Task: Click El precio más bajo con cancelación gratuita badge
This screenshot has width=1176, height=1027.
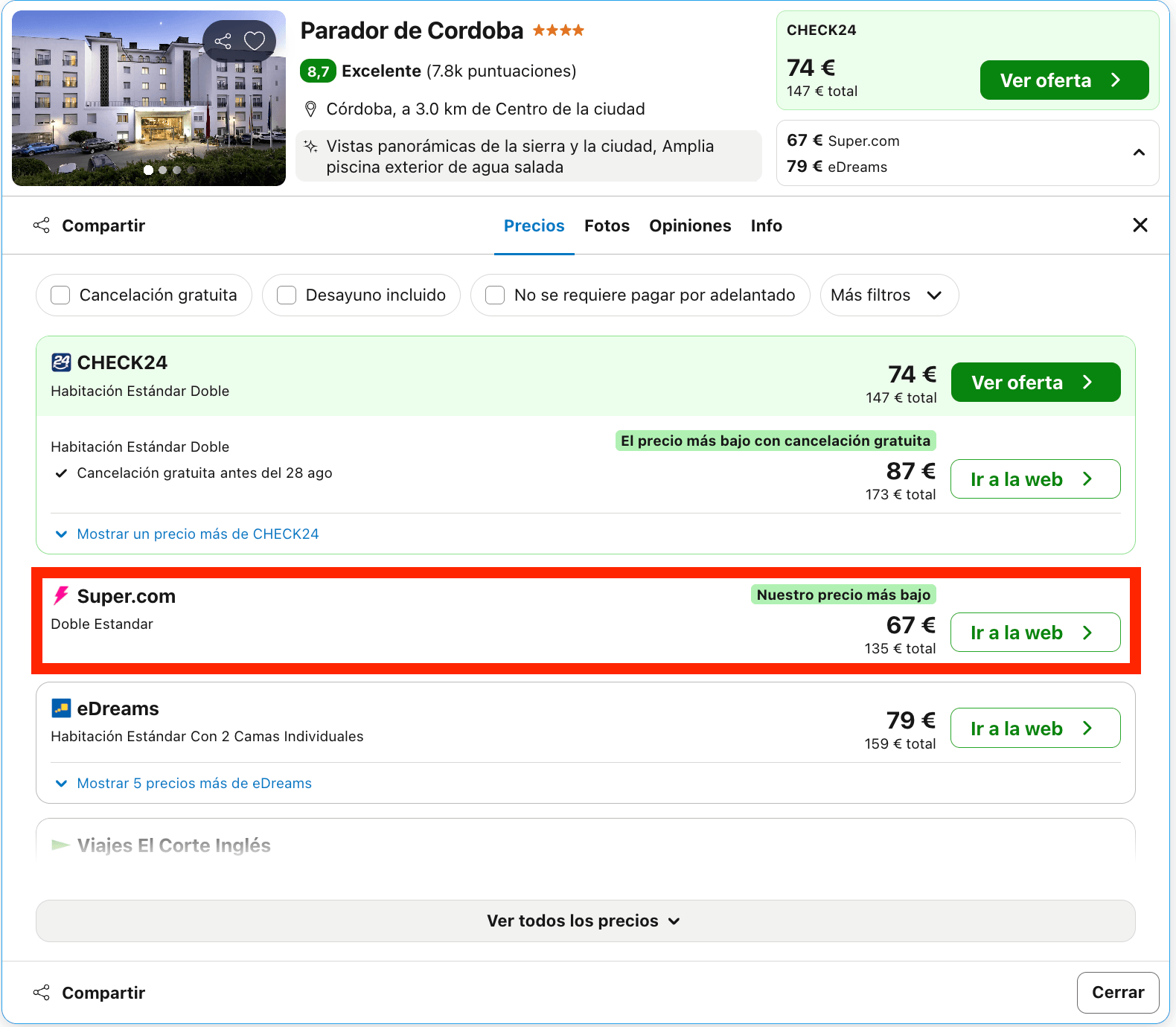Action: point(776,441)
